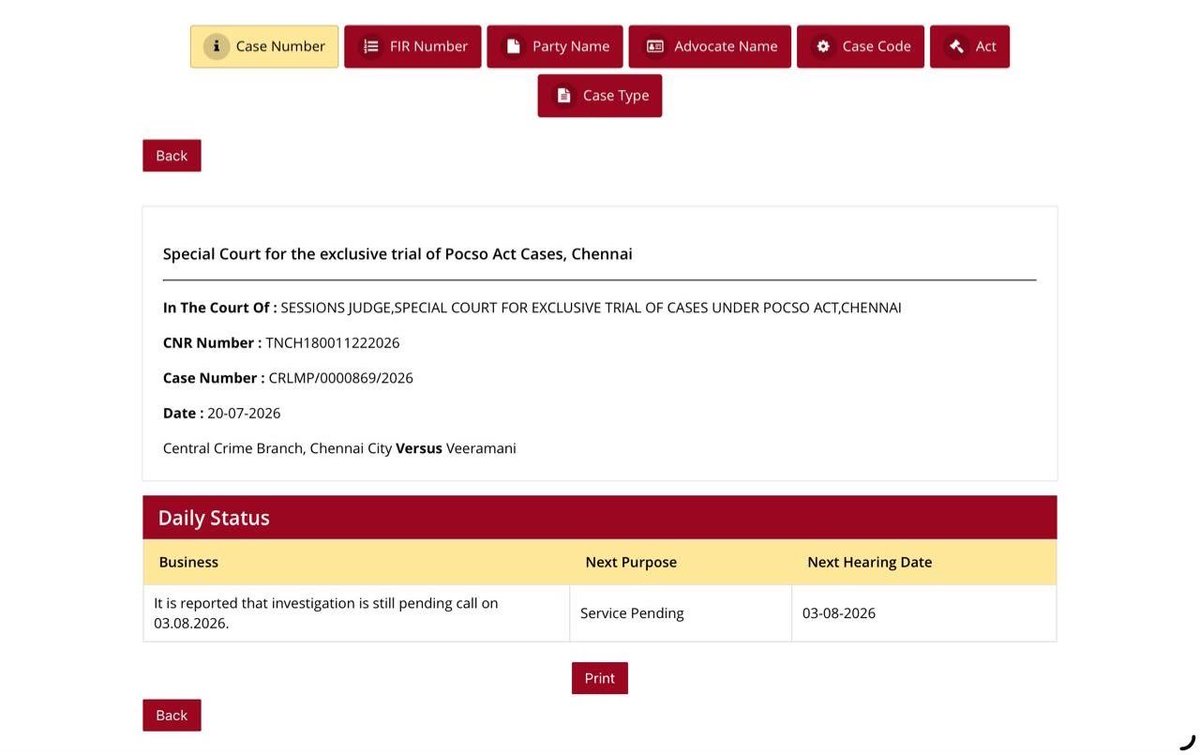Click the info icon in Case Number tab
1200x755 pixels.
click(x=216, y=46)
